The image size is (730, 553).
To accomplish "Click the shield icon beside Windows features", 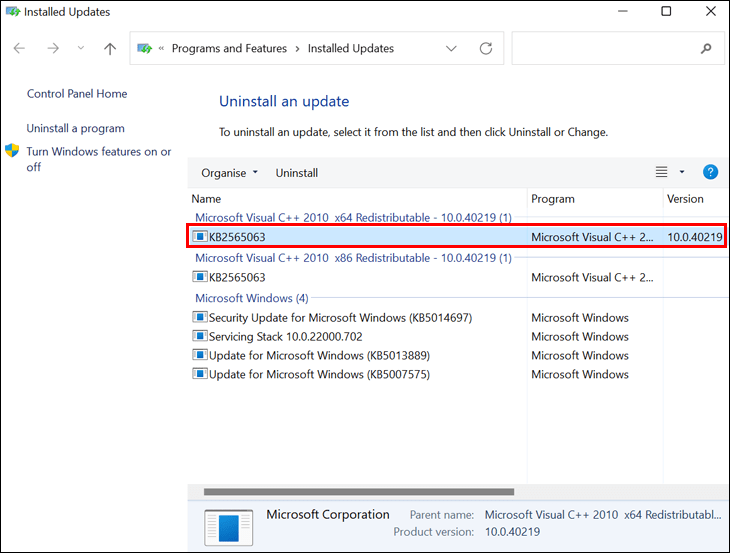I will click(x=12, y=150).
